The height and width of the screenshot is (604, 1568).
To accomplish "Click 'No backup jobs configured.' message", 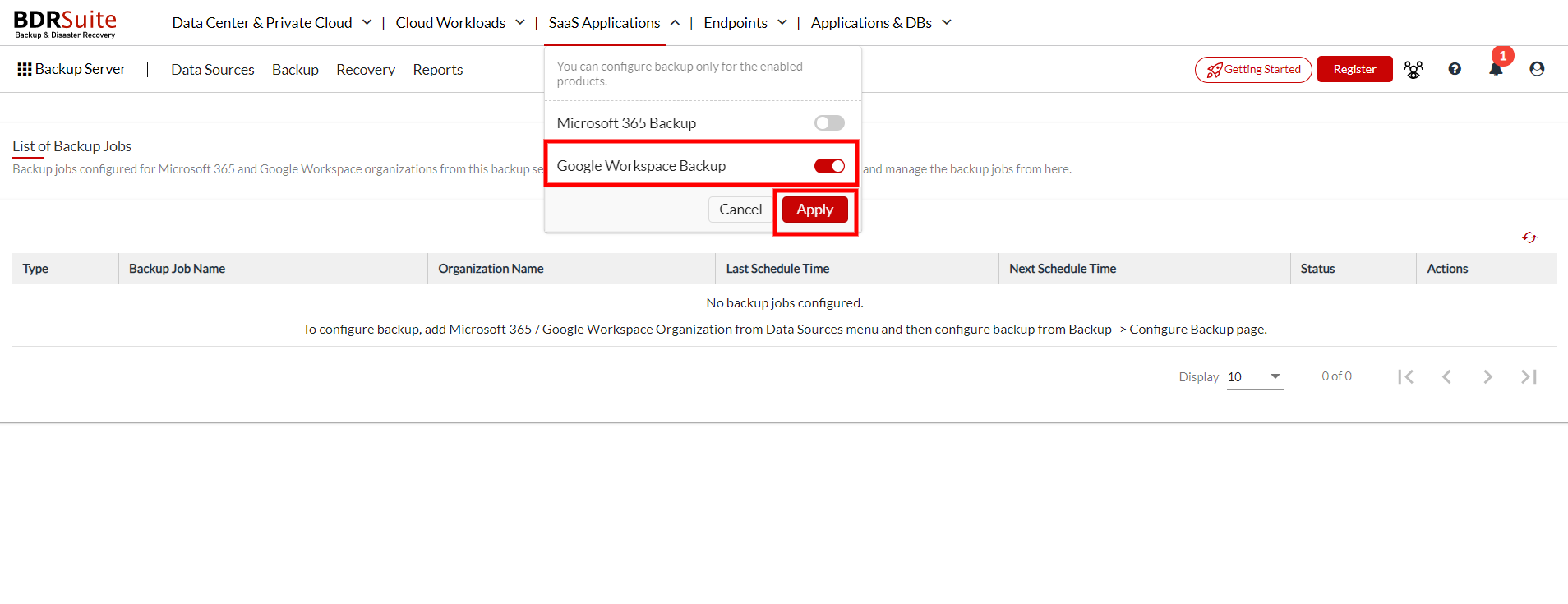I will [x=785, y=303].
